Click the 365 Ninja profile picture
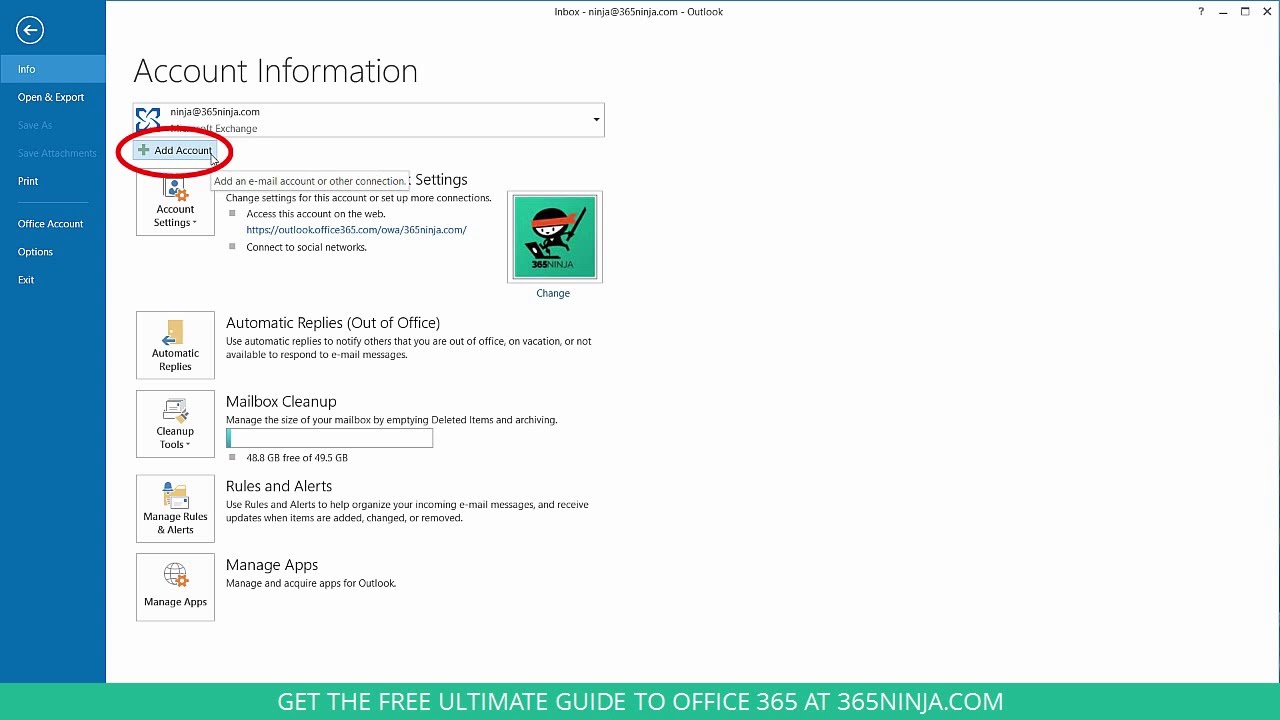This screenshot has height=720, width=1280. coord(555,237)
